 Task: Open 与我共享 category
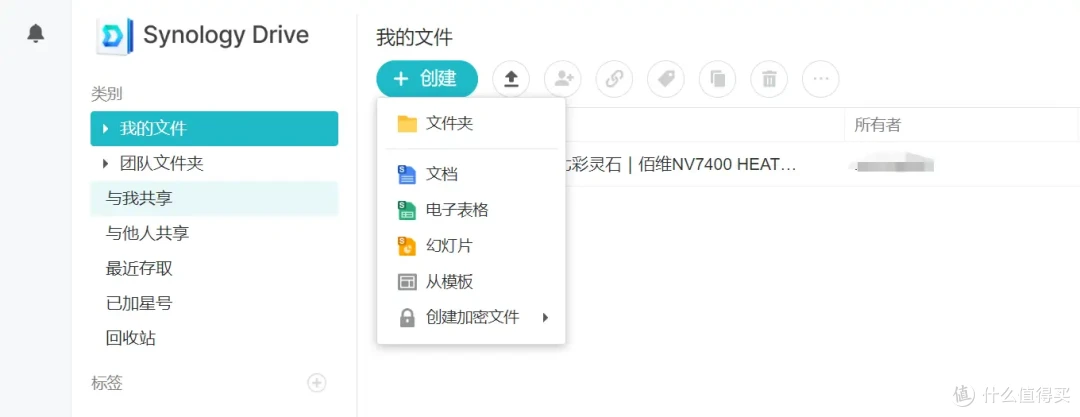point(214,199)
